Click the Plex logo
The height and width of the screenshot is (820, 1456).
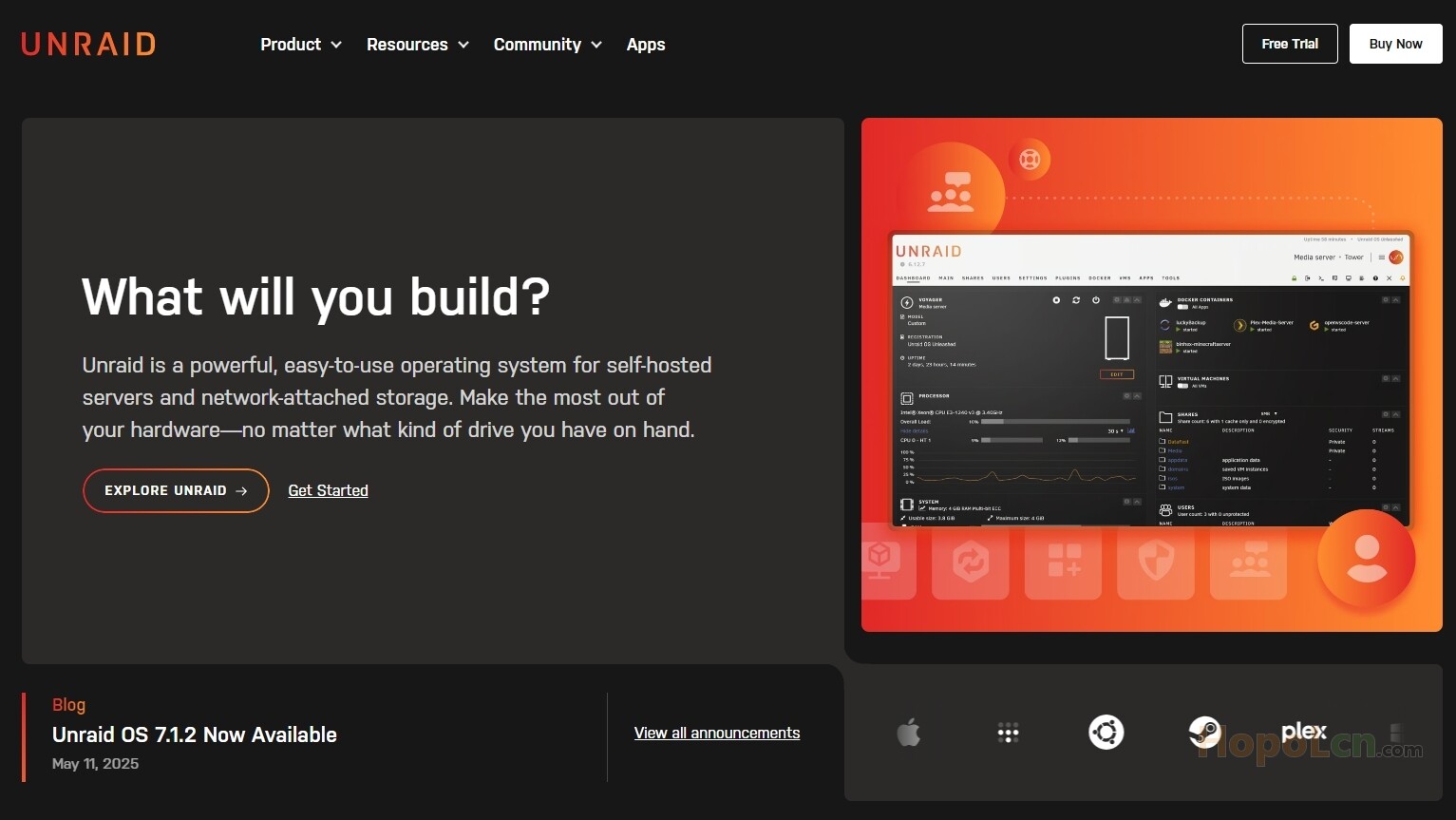pyautogui.click(x=1303, y=732)
